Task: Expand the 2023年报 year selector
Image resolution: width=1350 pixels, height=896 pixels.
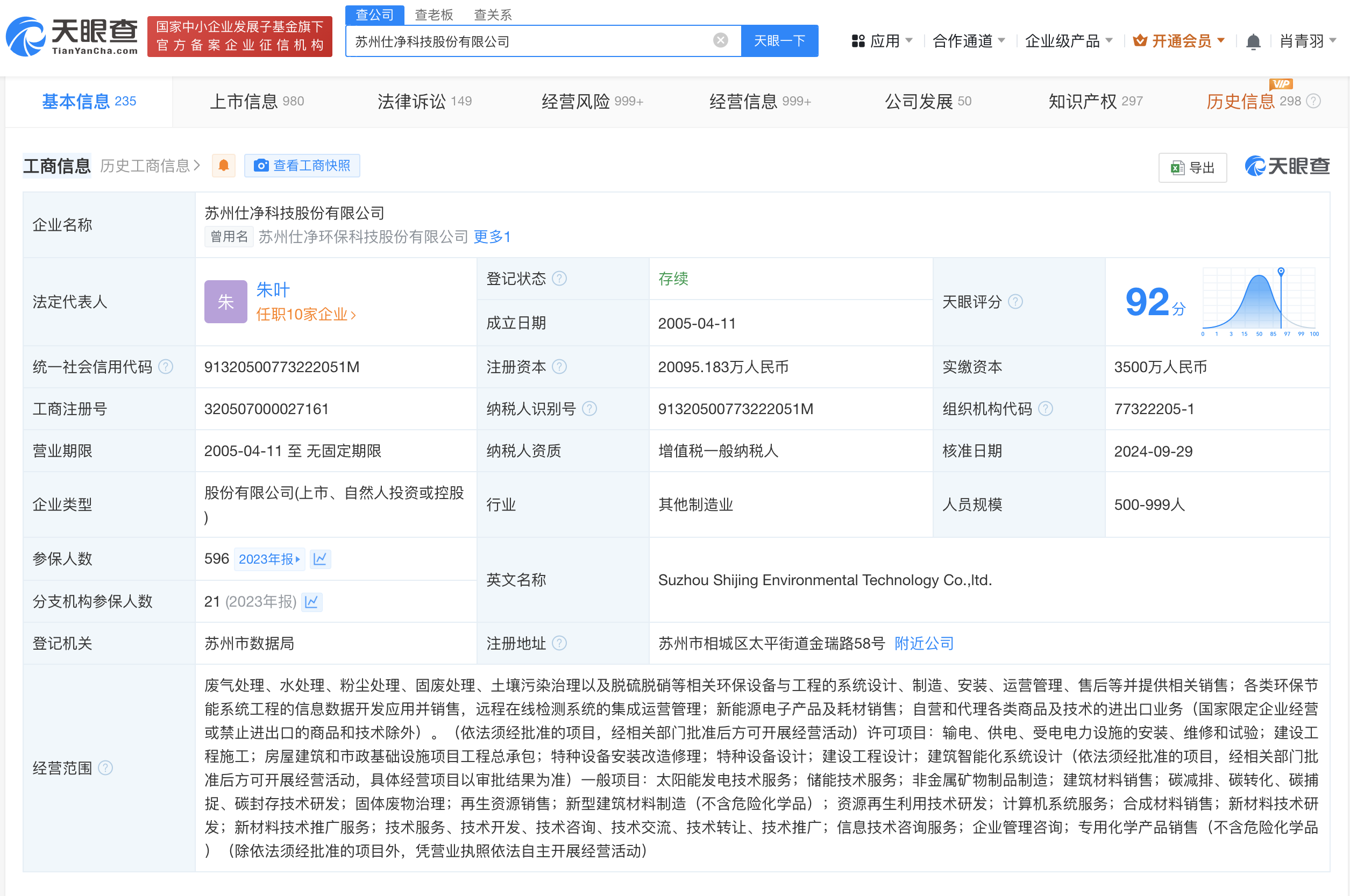Action: click(x=269, y=558)
